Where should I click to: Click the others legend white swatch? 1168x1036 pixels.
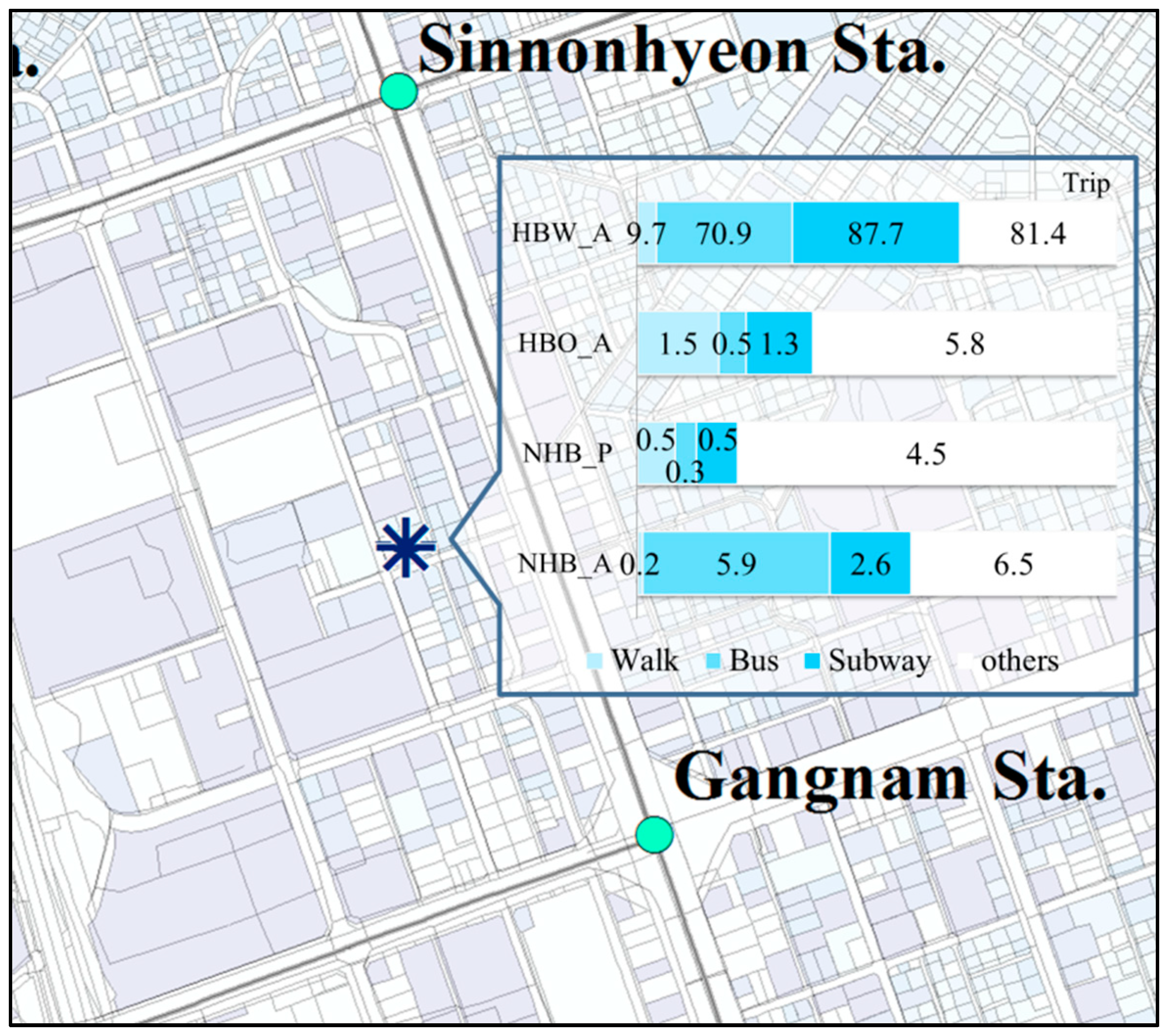(965, 661)
